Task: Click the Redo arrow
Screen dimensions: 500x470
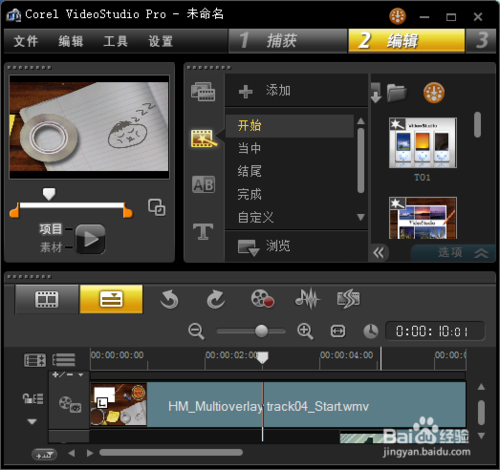Action: [x=216, y=299]
